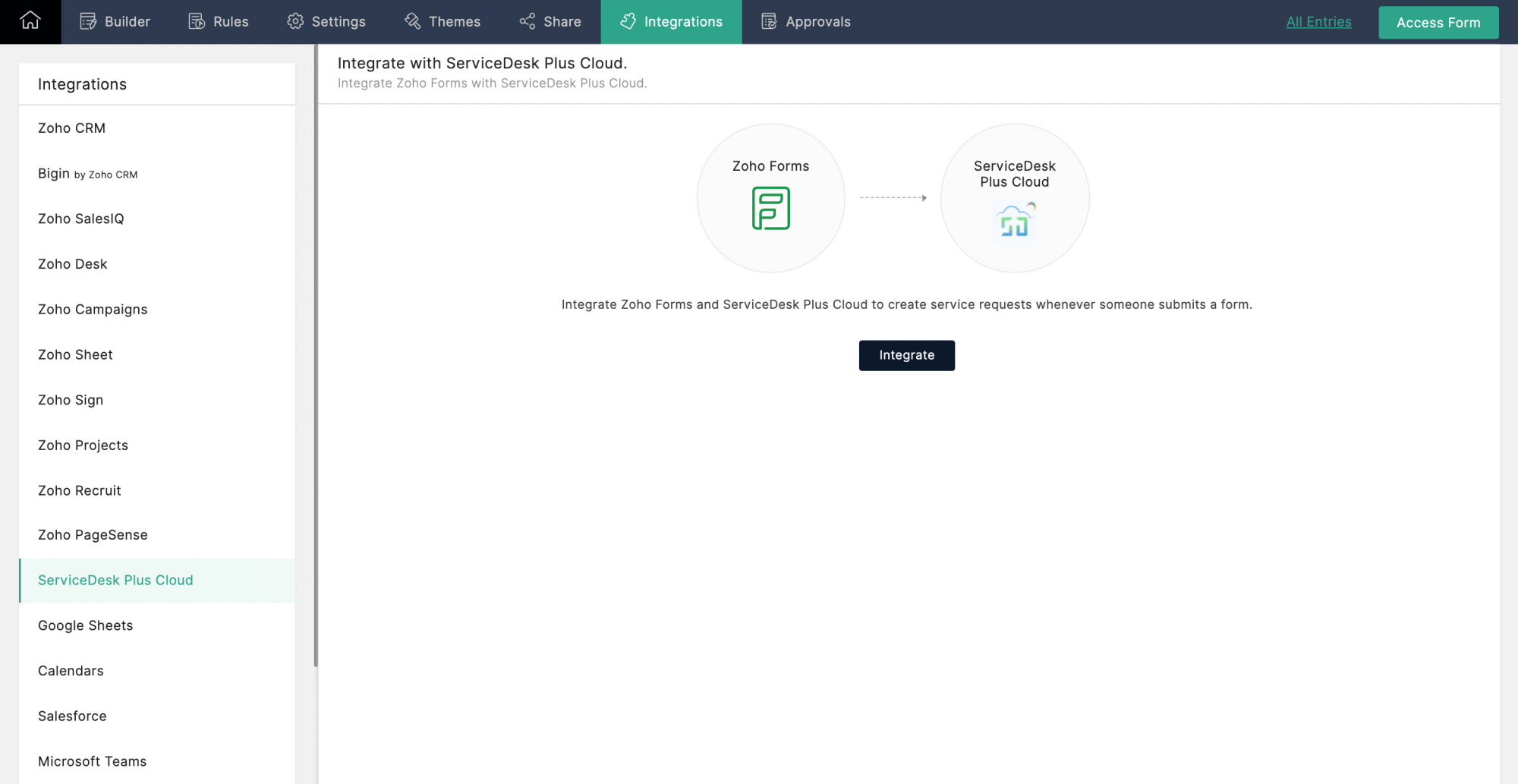
Task: Click the Approvals checklist icon
Action: 769,21
